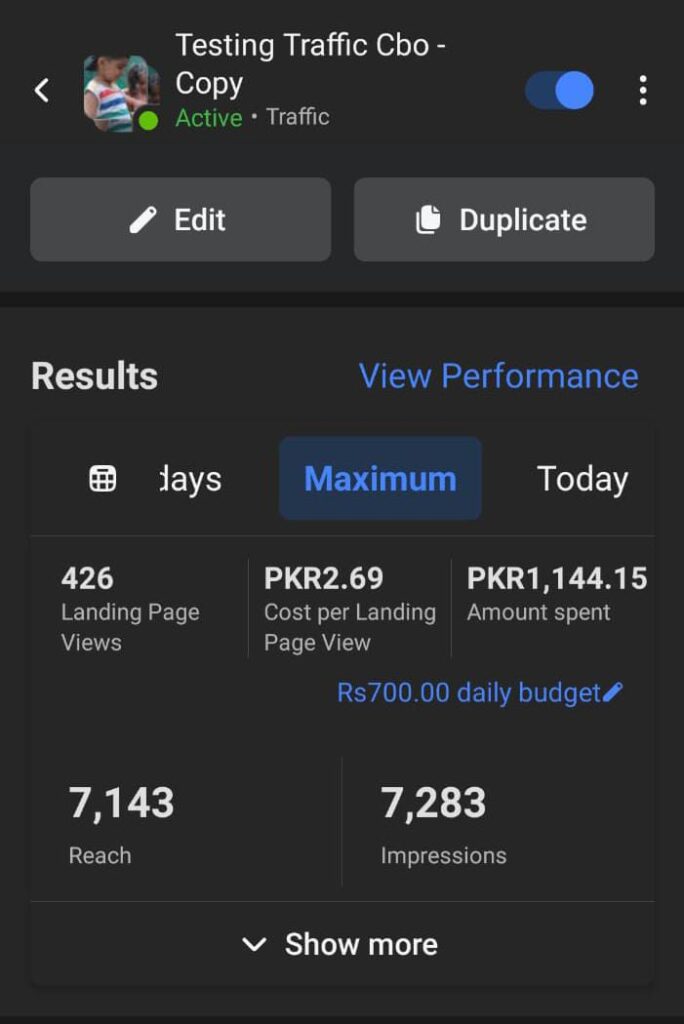684x1024 pixels.
Task: Select the partially visible days tab
Action: [x=191, y=479]
